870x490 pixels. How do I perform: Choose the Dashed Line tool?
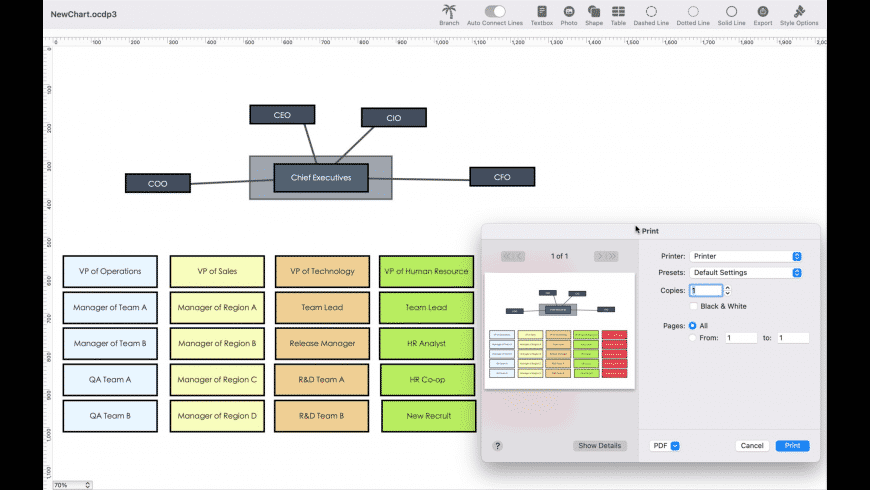tap(651, 11)
